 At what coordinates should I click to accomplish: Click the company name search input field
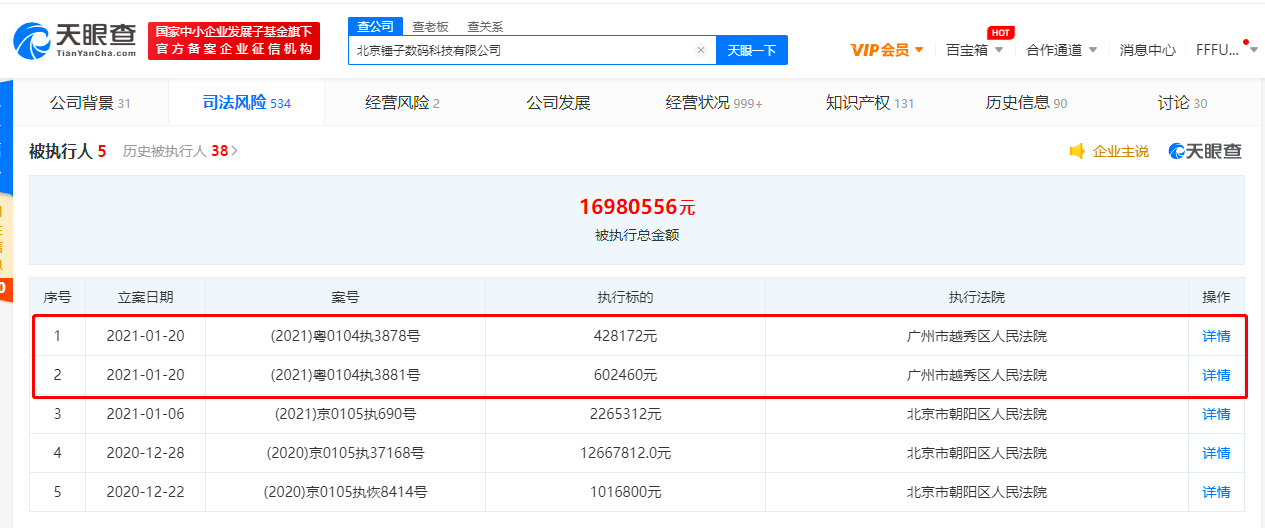pos(520,50)
